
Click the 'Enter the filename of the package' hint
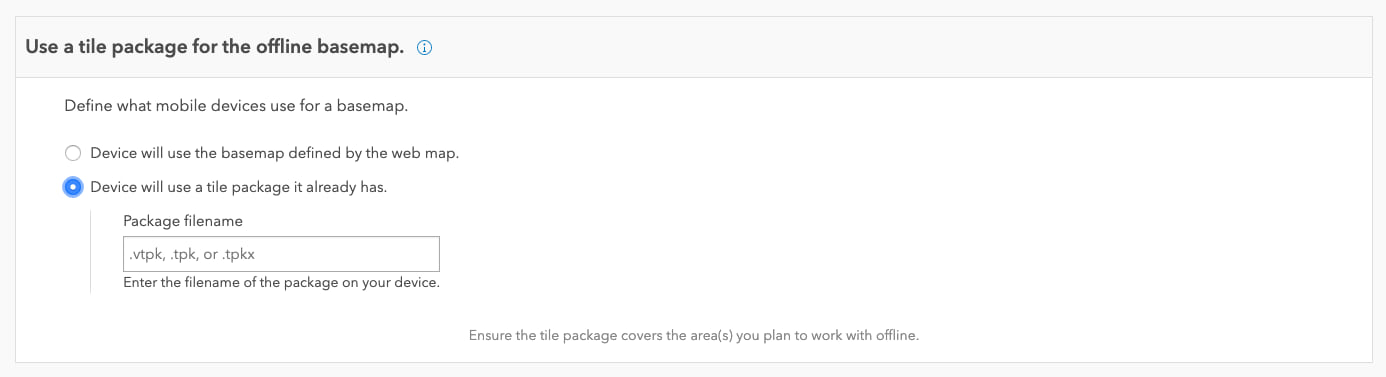(x=281, y=283)
